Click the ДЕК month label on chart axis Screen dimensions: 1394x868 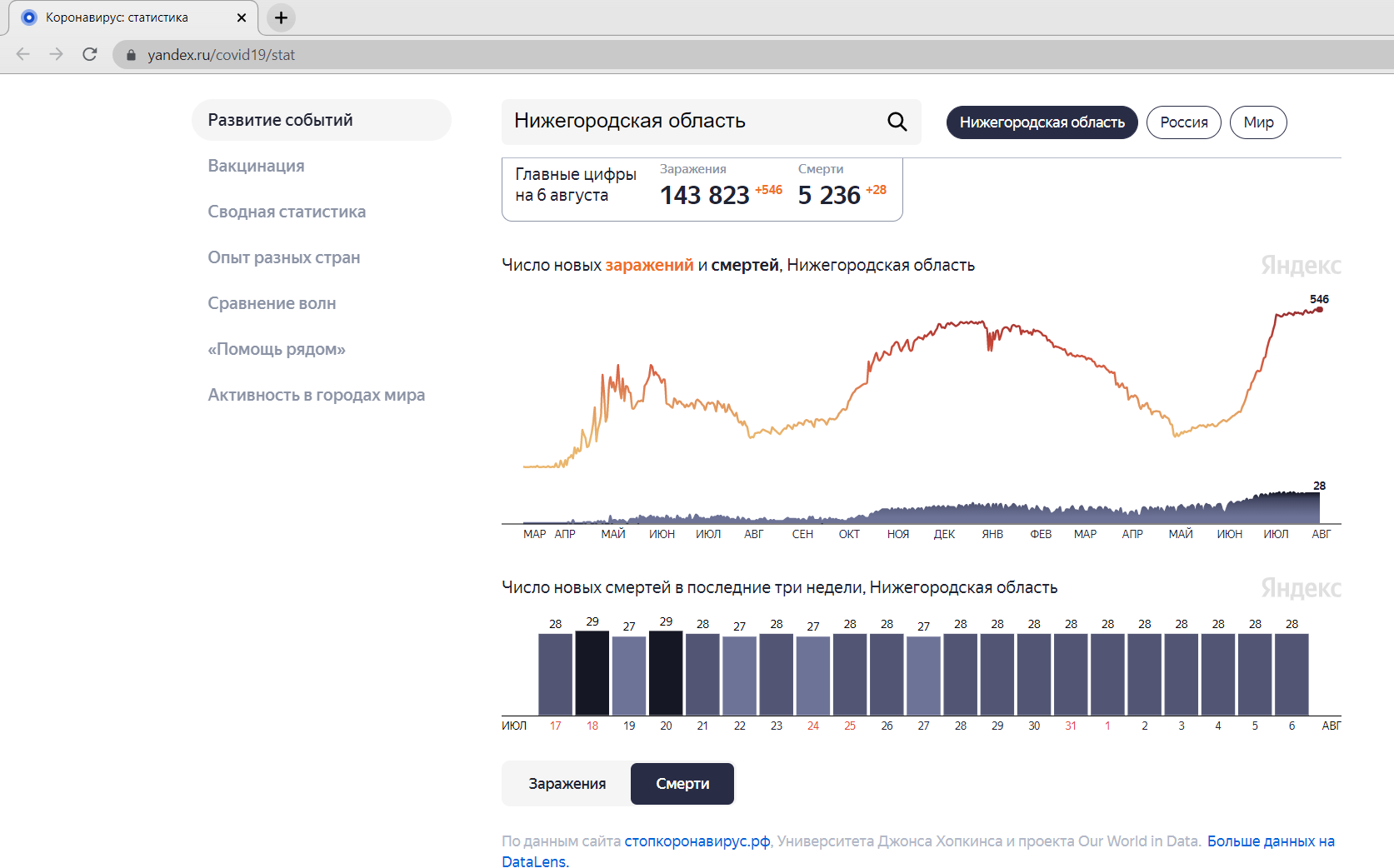pos(944,534)
